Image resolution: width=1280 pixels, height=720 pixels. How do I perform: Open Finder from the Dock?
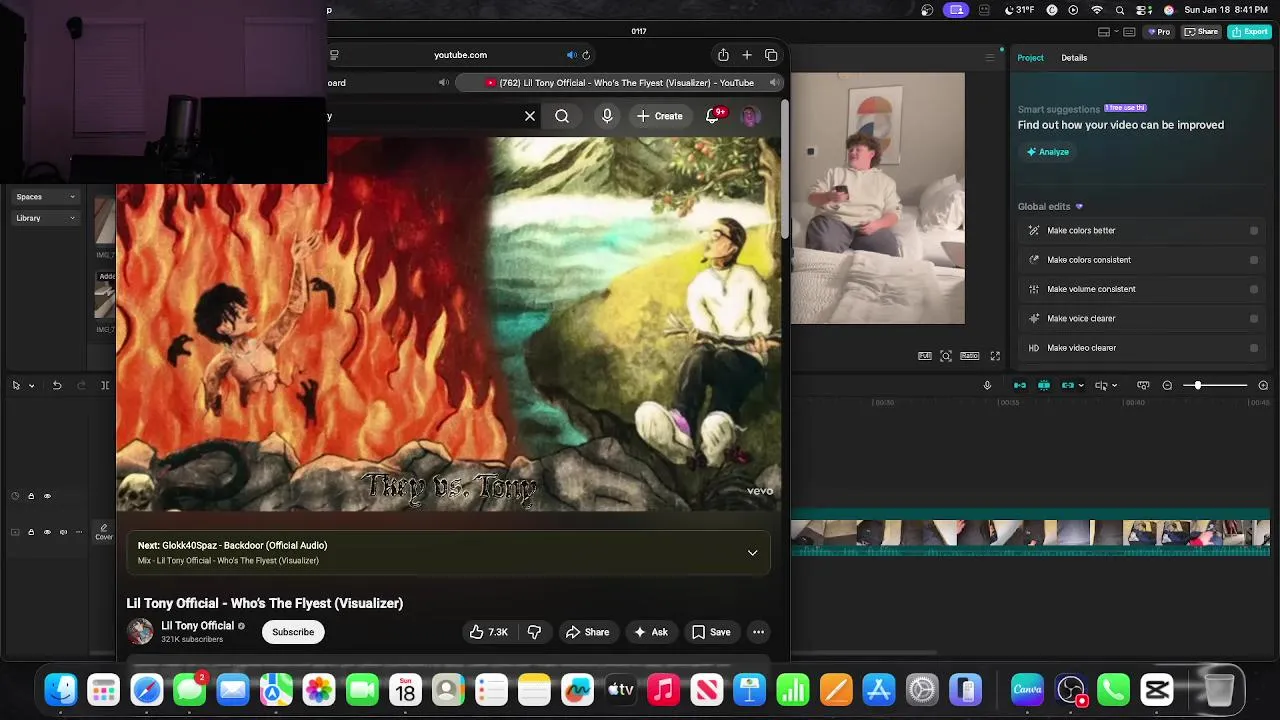click(x=61, y=690)
